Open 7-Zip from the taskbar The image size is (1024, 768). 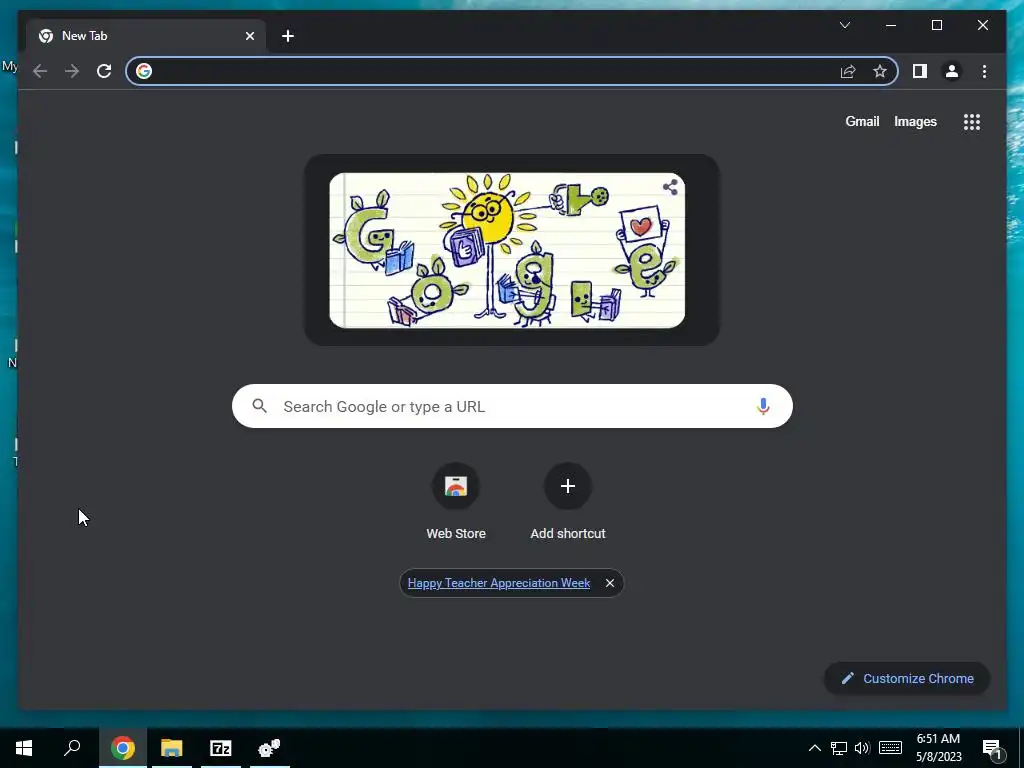point(221,748)
